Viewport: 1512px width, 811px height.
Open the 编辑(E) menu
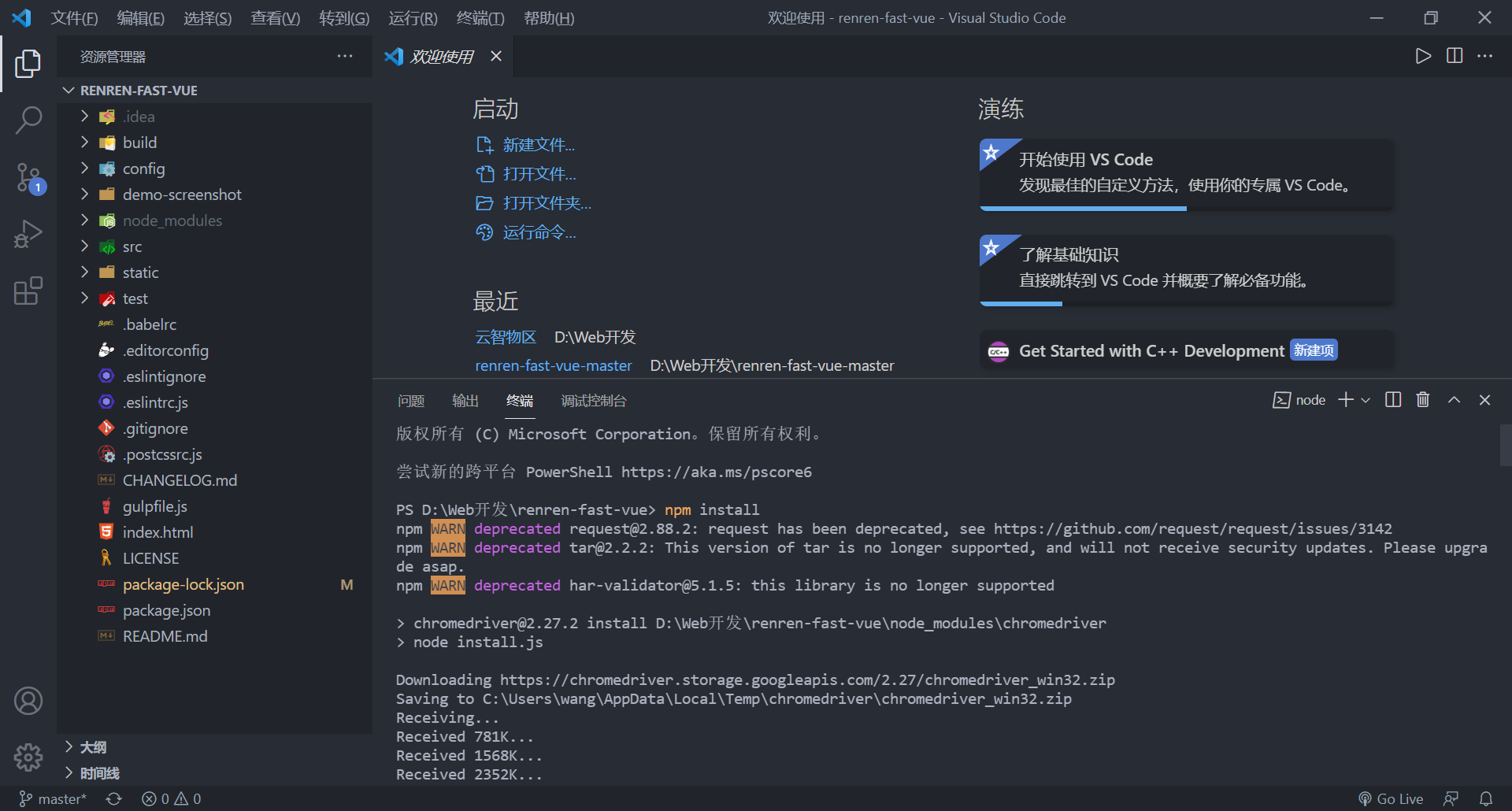[x=141, y=17]
